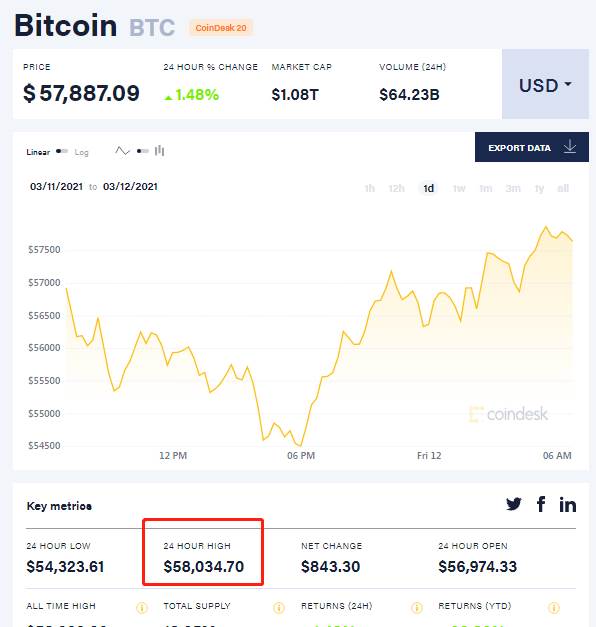Image resolution: width=596 pixels, height=627 pixels.
Task: Select the candlestick chart icon
Action: [x=160, y=151]
